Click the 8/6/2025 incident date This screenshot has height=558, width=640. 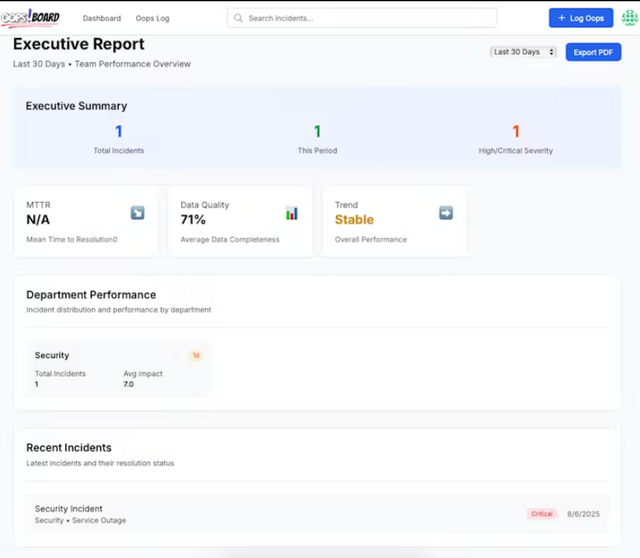point(583,514)
